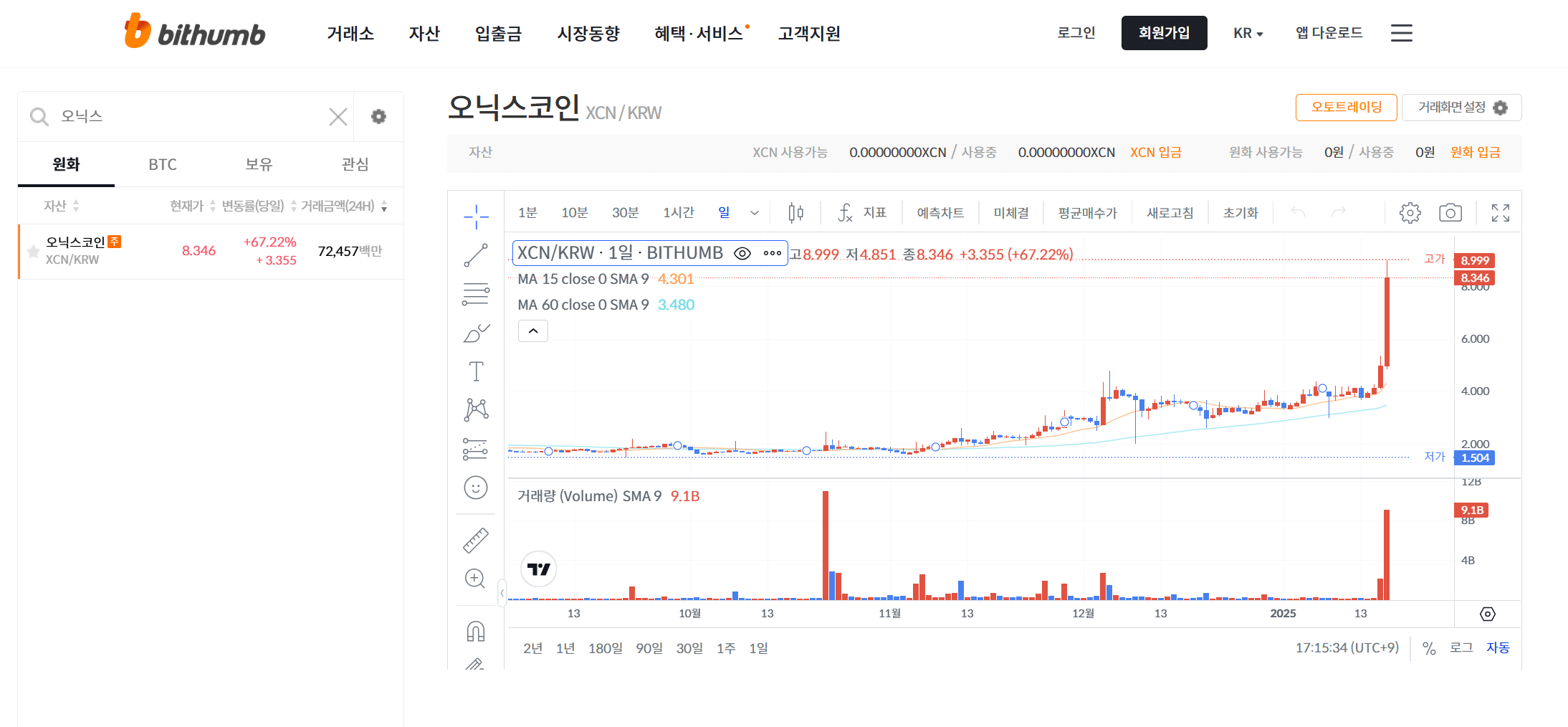1568x727 pixels.
Task: Activate the measure ruler tool
Action: [x=475, y=539]
